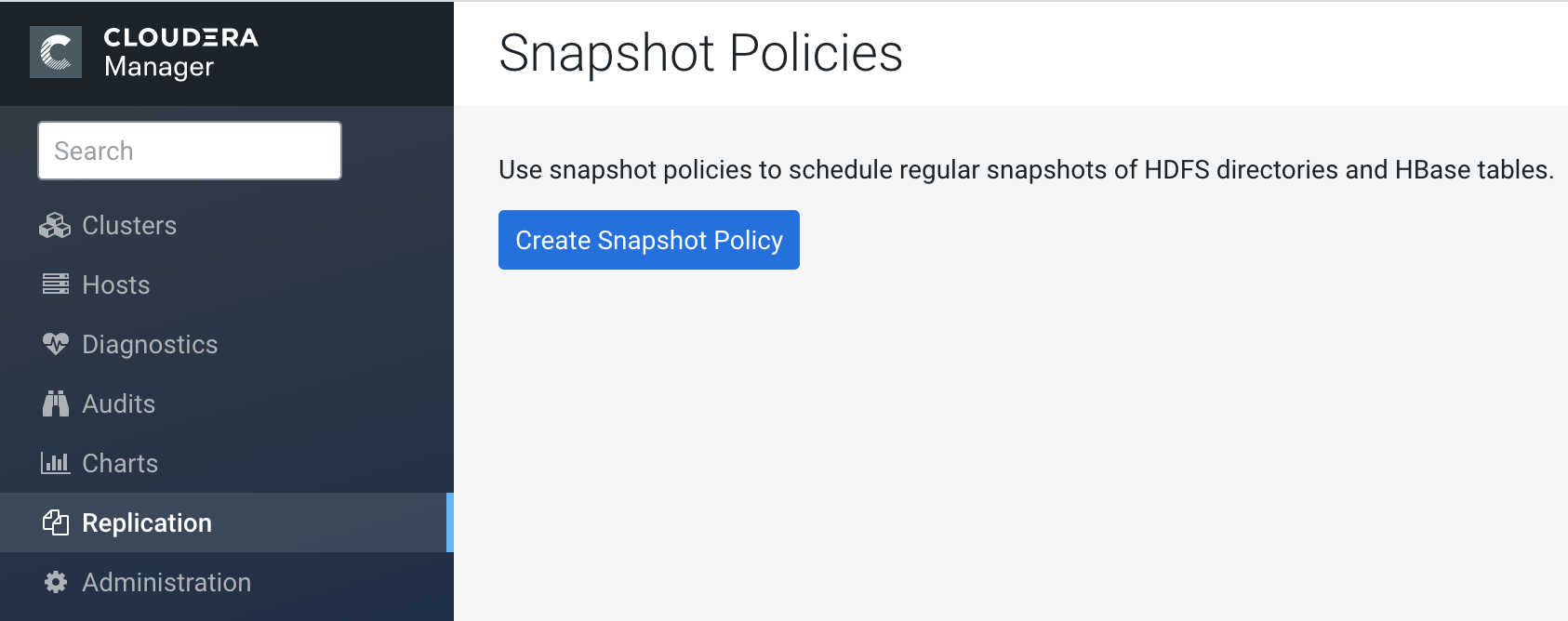The width and height of the screenshot is (1568, 621).
Task: Click the Cloudera Manager title text
Action: pyautogui.click(x=180, y=52)
